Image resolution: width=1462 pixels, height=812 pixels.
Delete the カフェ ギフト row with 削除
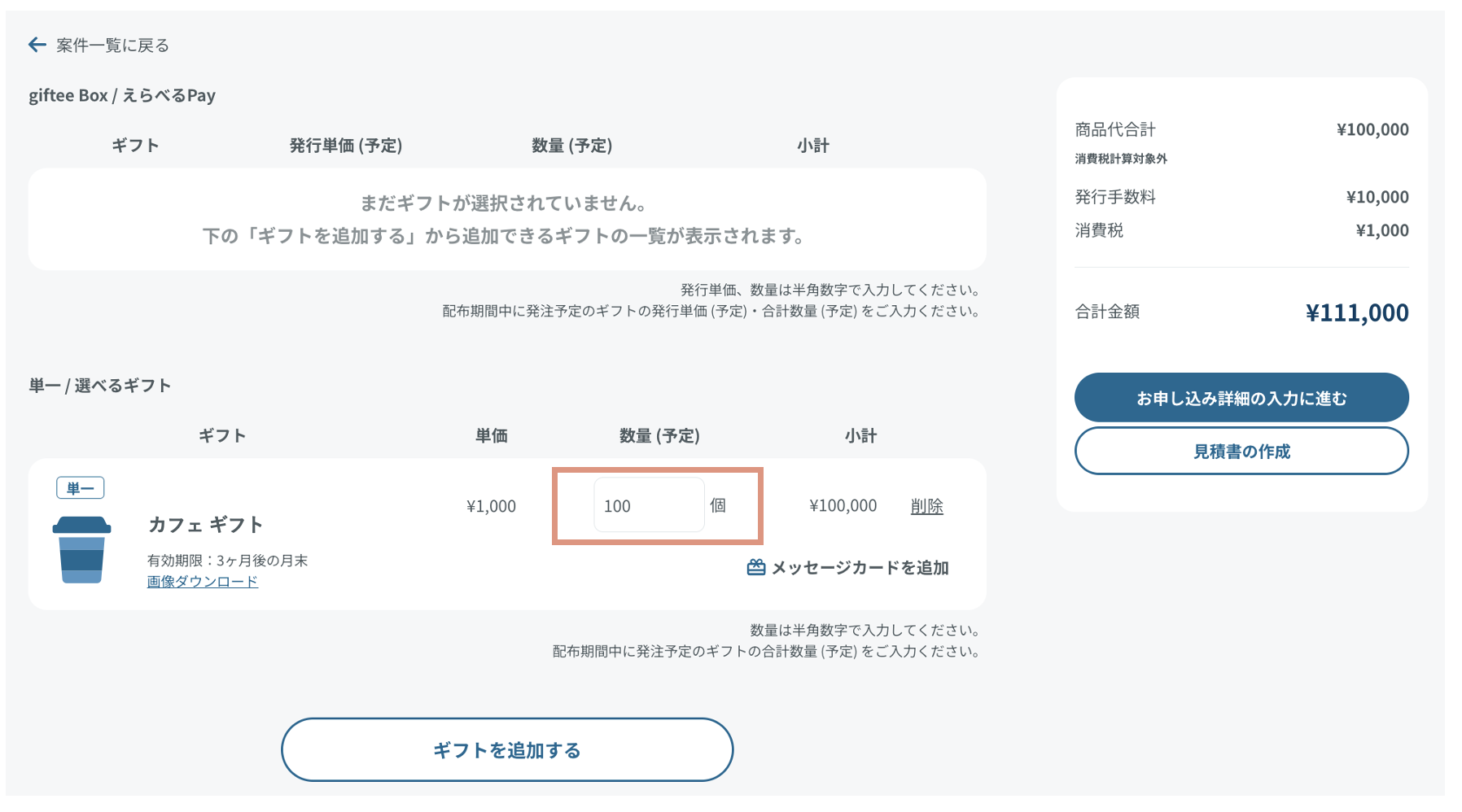(926, 506)
